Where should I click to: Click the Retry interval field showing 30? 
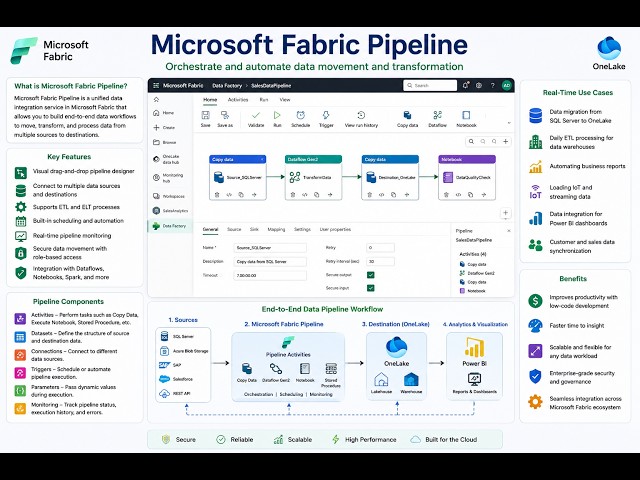point(380,261)
